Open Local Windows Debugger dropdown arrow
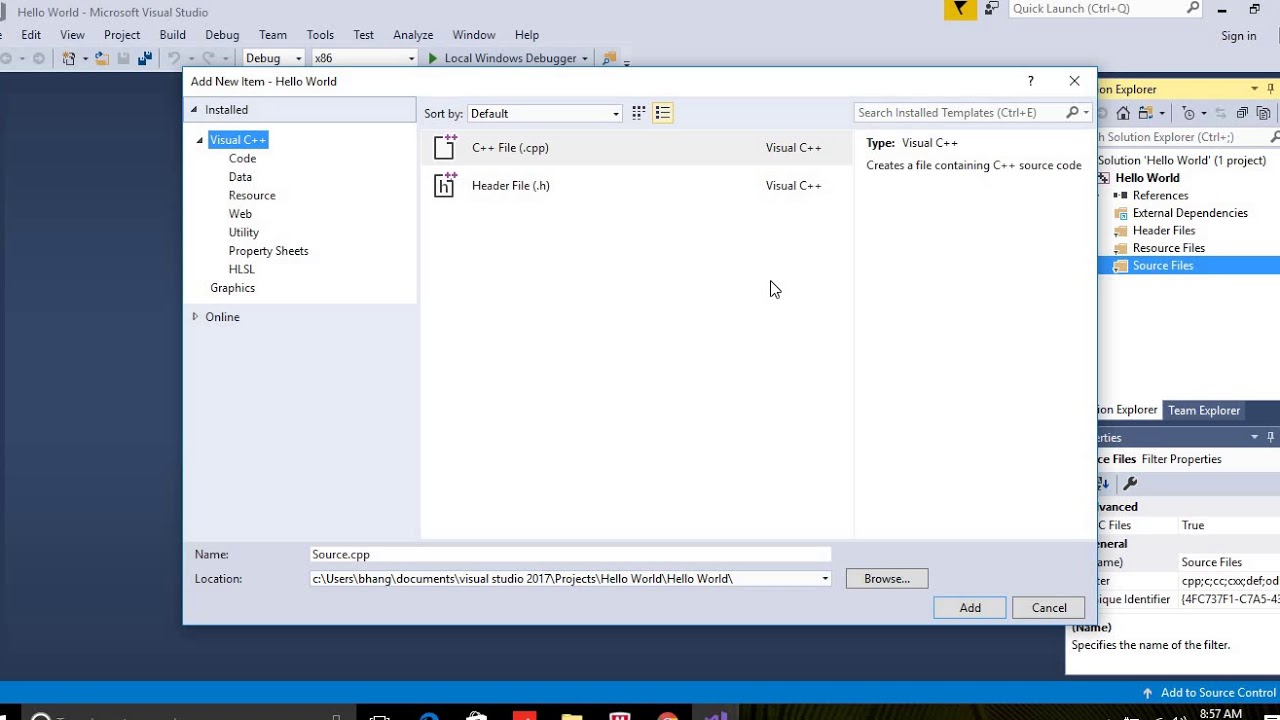The height and width of the screenshot is (720, 1280). pyautogui.click(x=585, y=58)
